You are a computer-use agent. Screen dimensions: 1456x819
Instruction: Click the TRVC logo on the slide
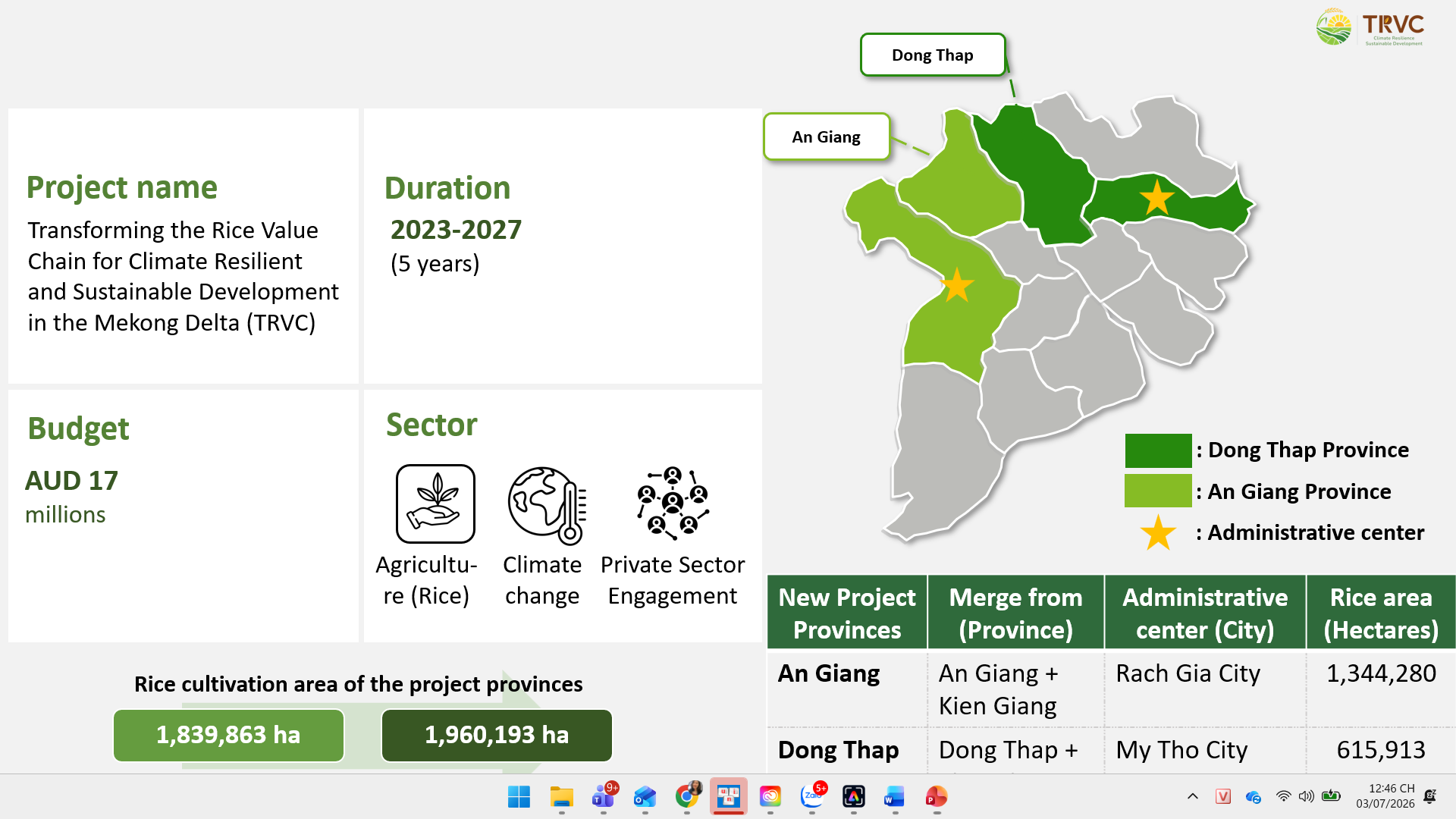(x=1370, y=27)
